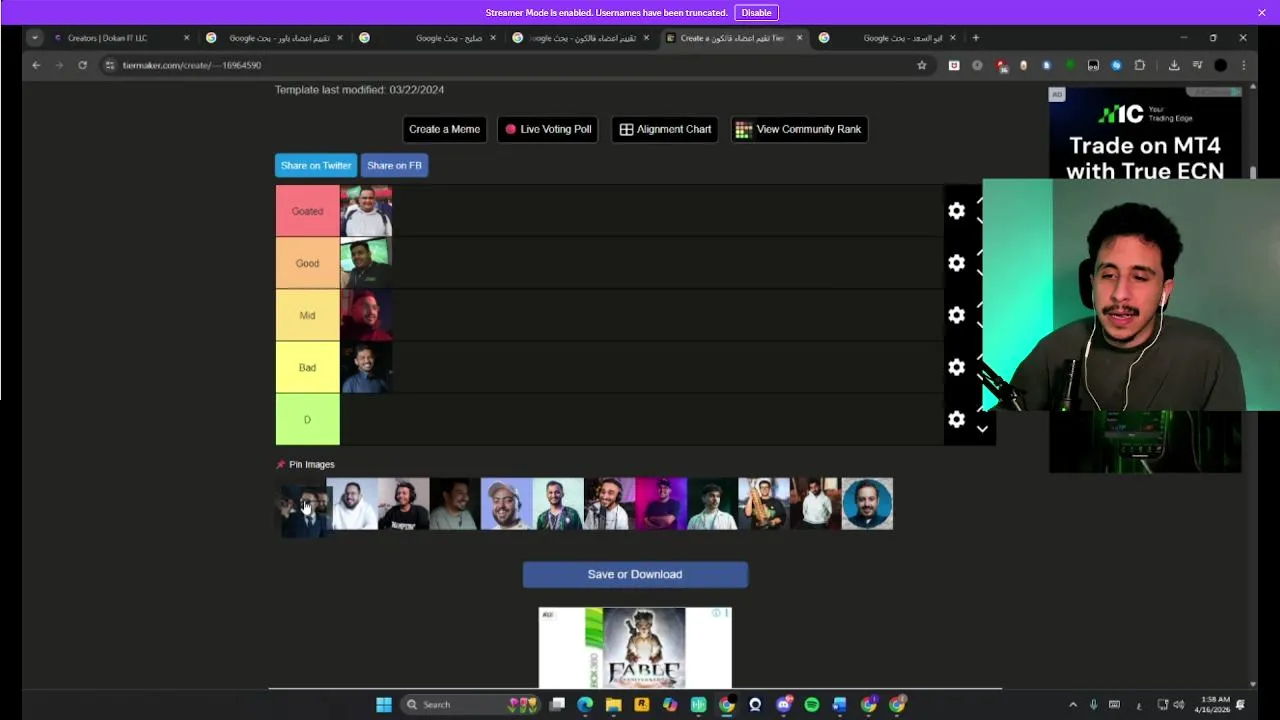Click View Community Rank button

(x=798, y=129)
